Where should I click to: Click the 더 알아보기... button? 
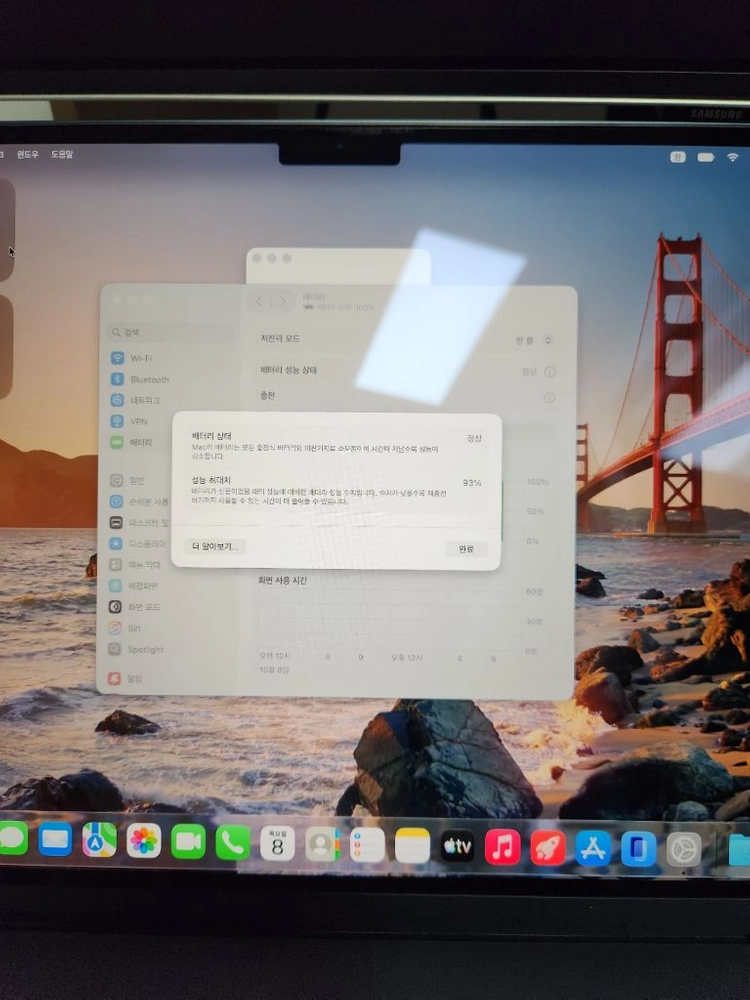215,547
